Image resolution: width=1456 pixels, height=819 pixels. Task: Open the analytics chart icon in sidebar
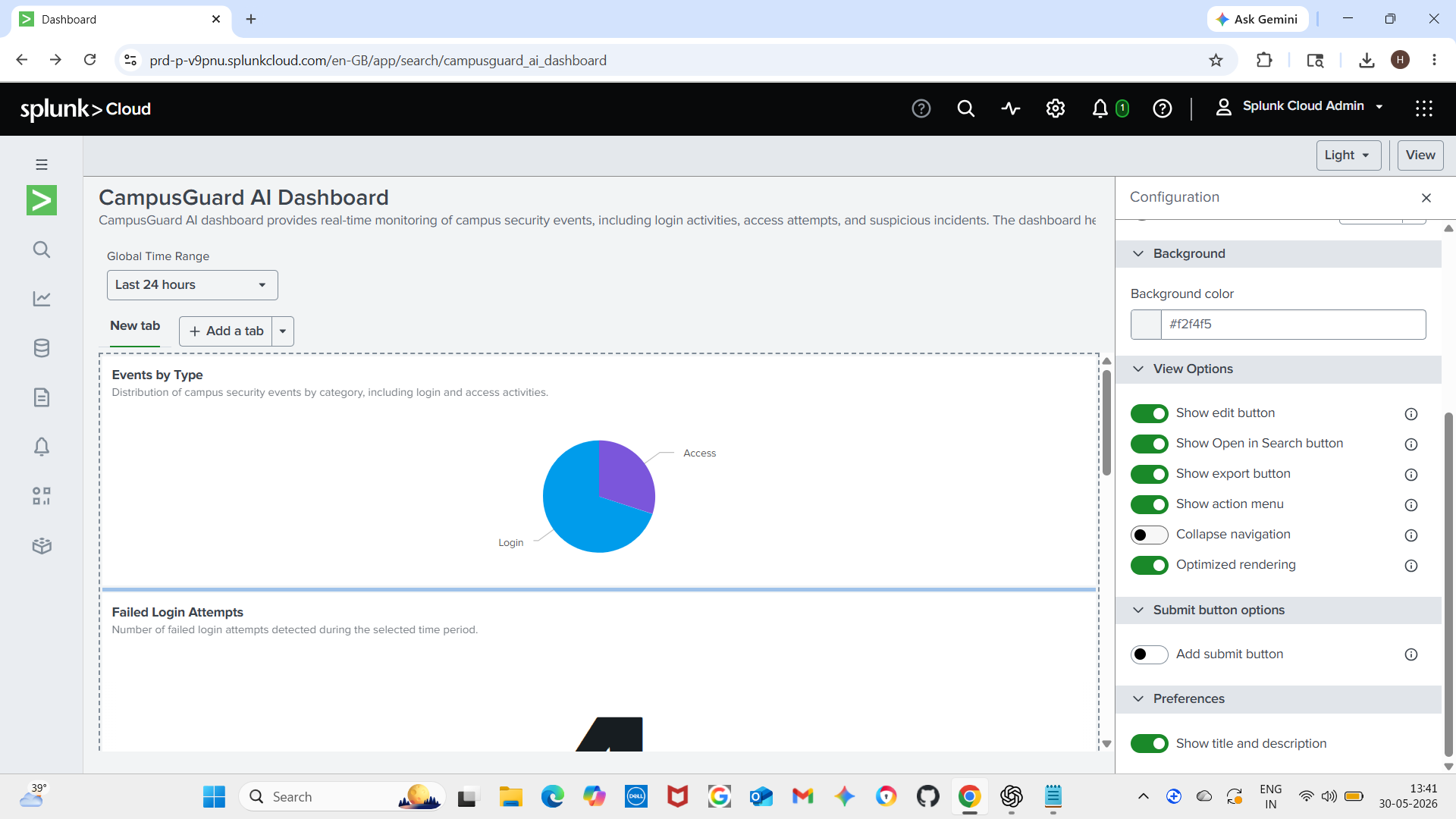[x=42, y=299]
